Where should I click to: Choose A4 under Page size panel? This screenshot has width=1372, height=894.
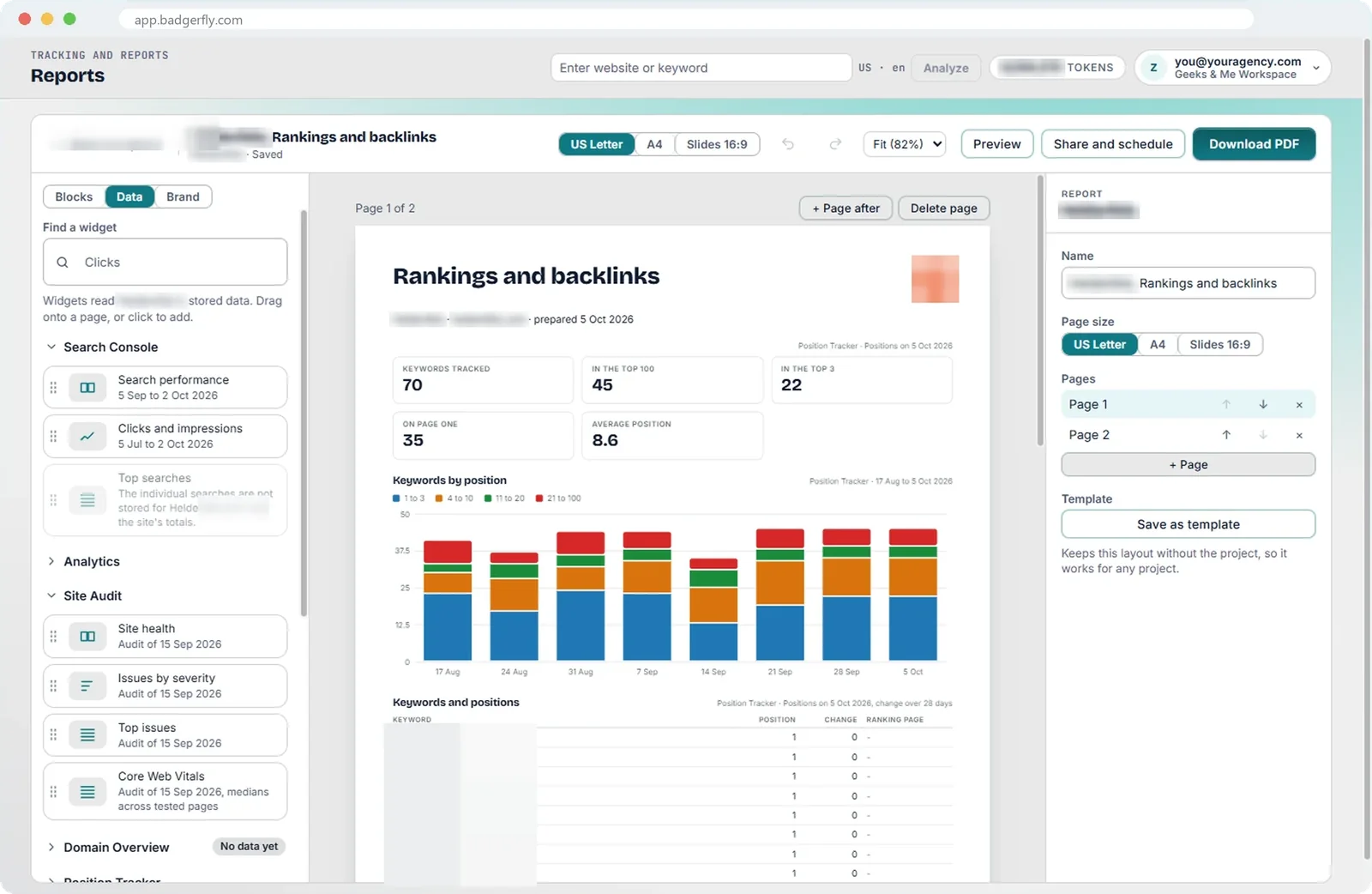click(1158, 344)
